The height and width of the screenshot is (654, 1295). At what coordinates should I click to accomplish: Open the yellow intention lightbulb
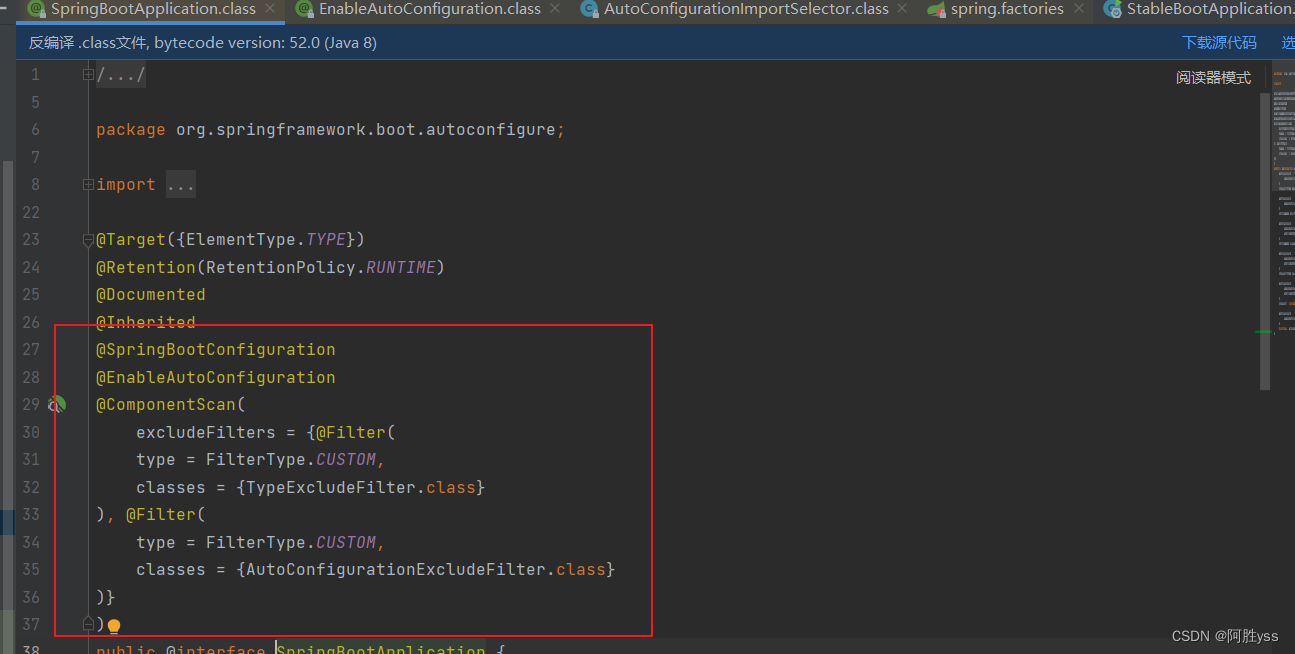[113, 627]
